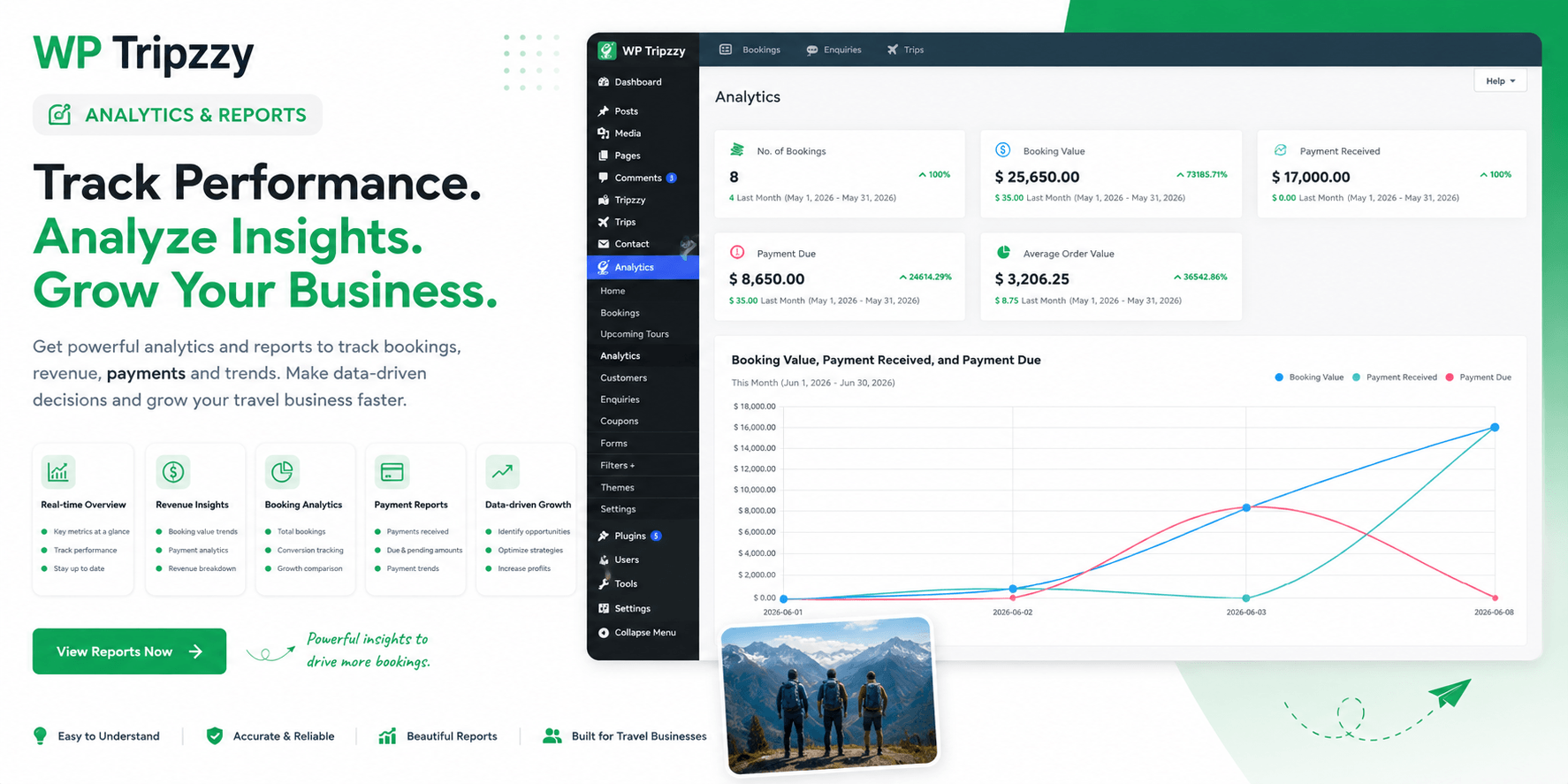Click the Contact envelope icon
Image resolution: width=1568 pixels, height=784 pixels.
click(x=604, y=244)
